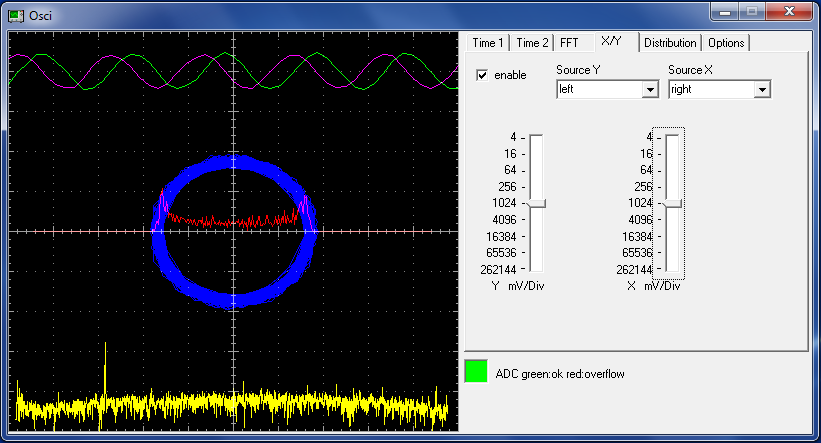
Task: Close the Osci window
Action: (790, 11)
